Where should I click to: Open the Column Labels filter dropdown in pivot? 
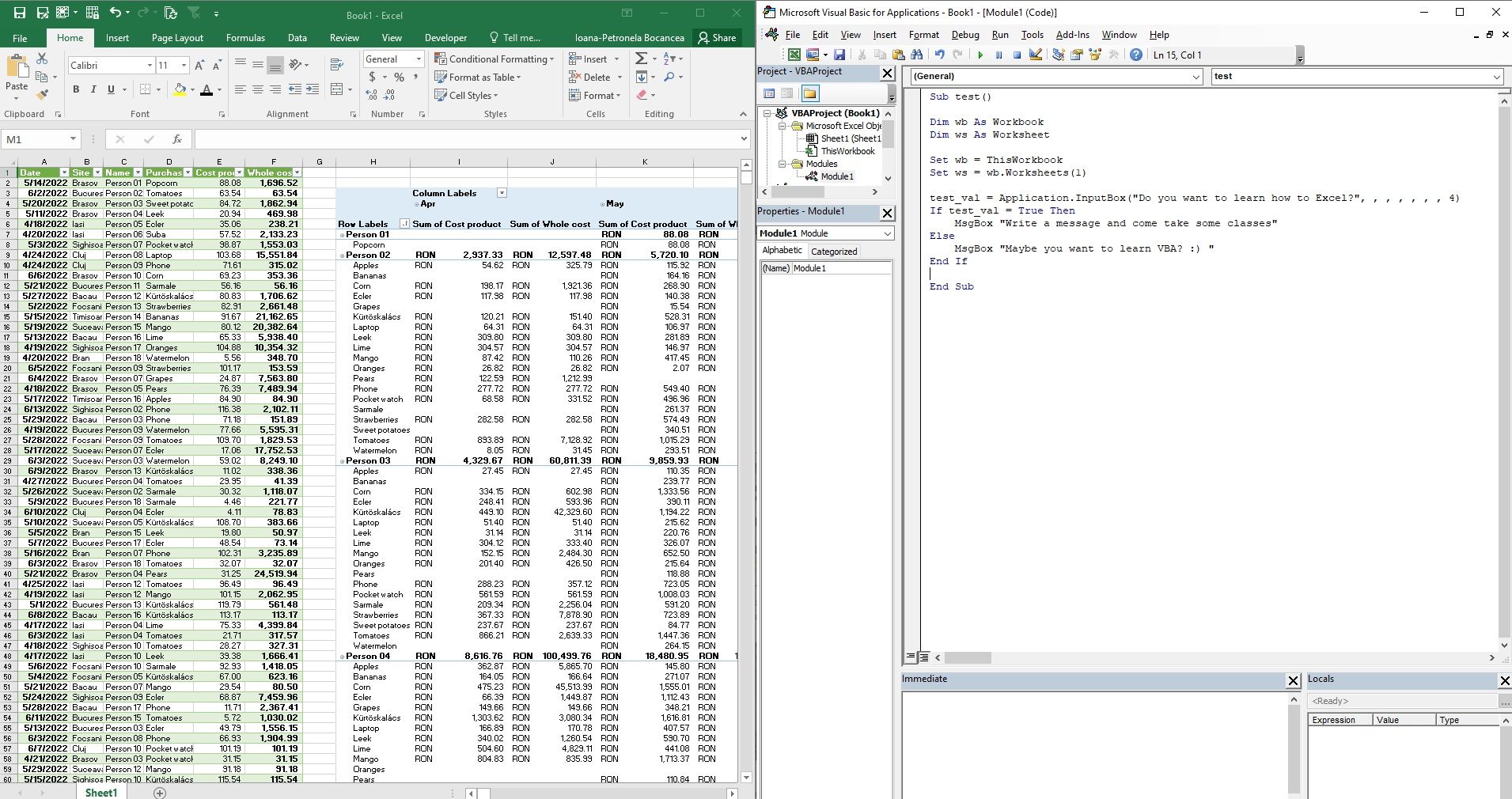(x=502, y=193)
